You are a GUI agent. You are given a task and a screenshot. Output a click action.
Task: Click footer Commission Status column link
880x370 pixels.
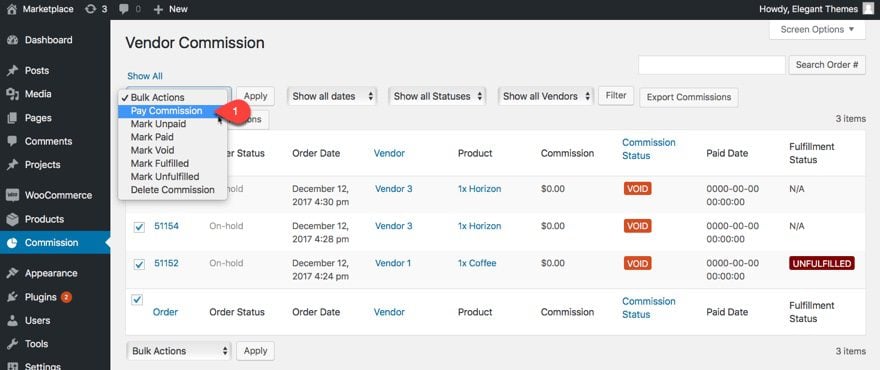pos(648,308)
